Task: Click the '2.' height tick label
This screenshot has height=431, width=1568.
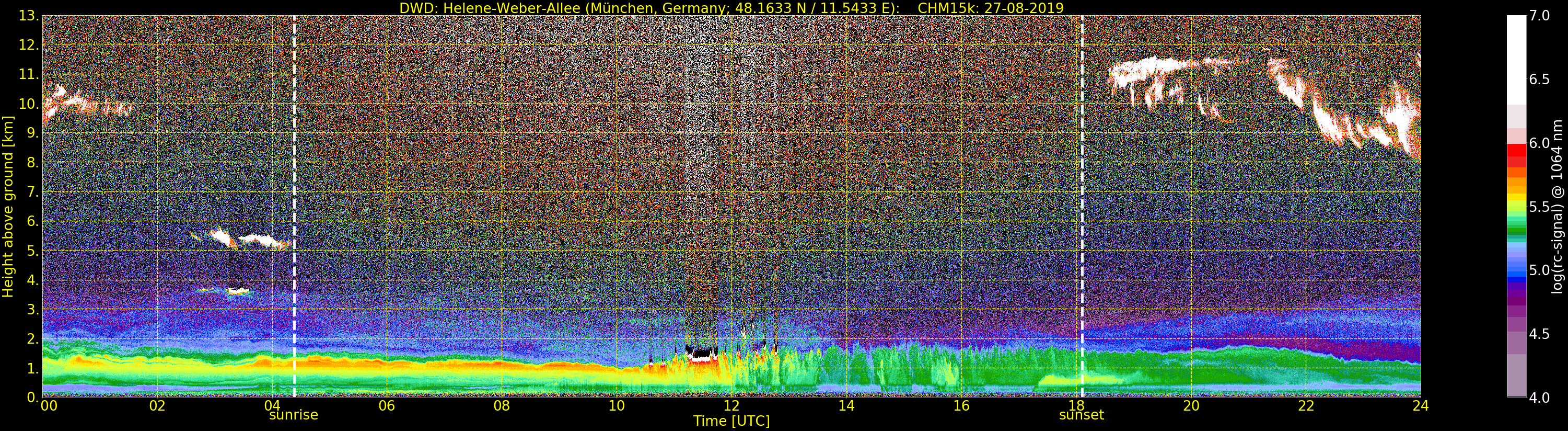Action: pos(33,338)
